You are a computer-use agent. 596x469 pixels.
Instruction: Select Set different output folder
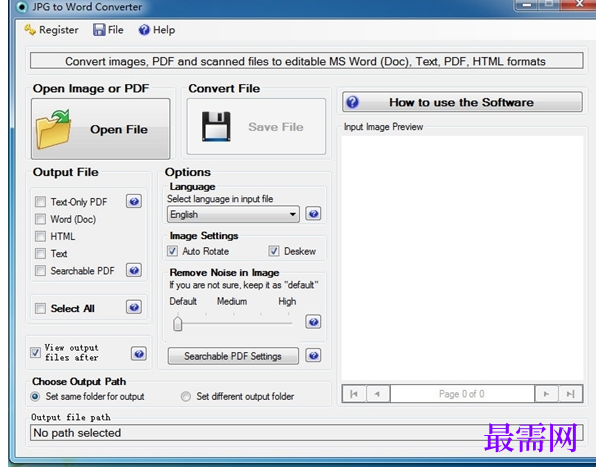coord(186,396)
